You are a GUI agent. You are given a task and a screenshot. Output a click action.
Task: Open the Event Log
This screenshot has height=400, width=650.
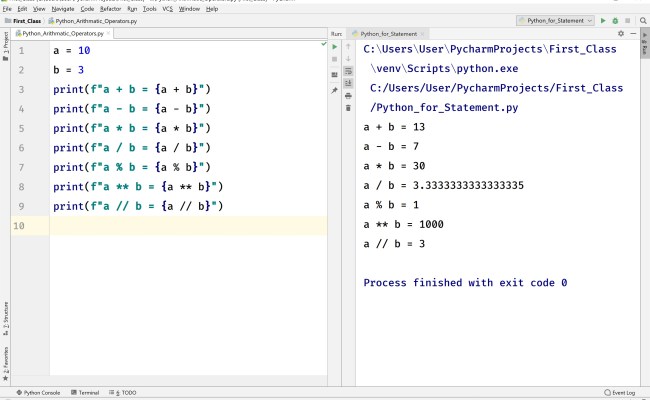[620, 393]
